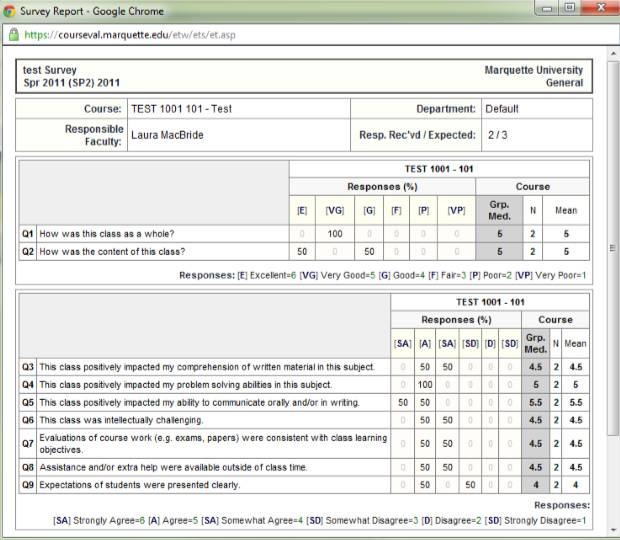Click the [E] column header

pos(302,210)
